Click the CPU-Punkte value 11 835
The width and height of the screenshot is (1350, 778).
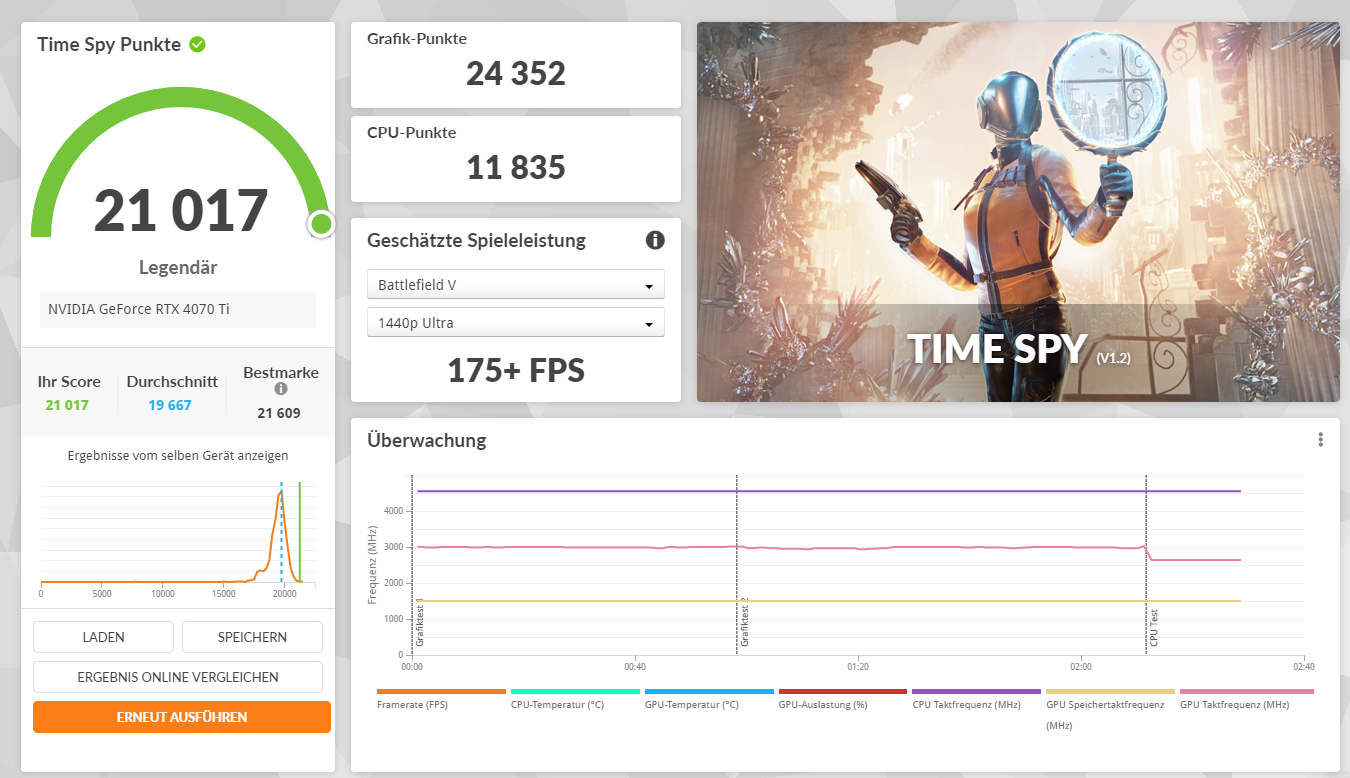516,167
